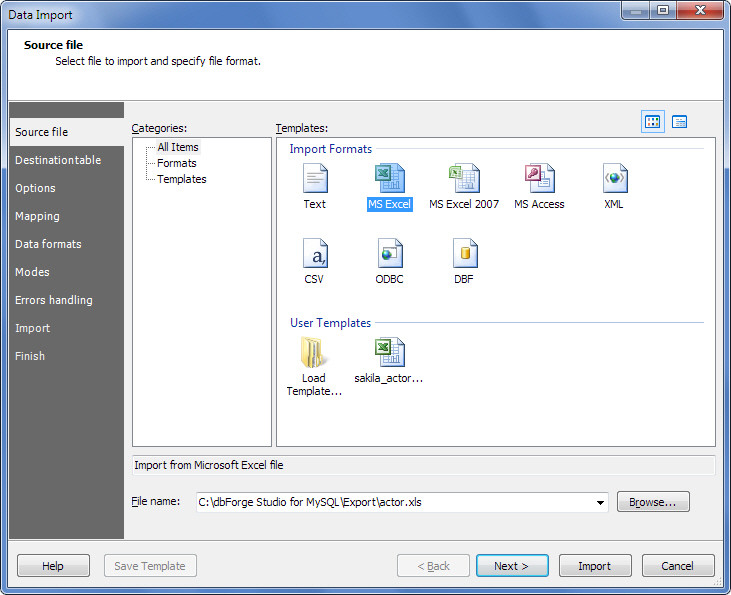This screenshot has height=595, width=731.
Task: Close the Data Import window
Action: 700,10
